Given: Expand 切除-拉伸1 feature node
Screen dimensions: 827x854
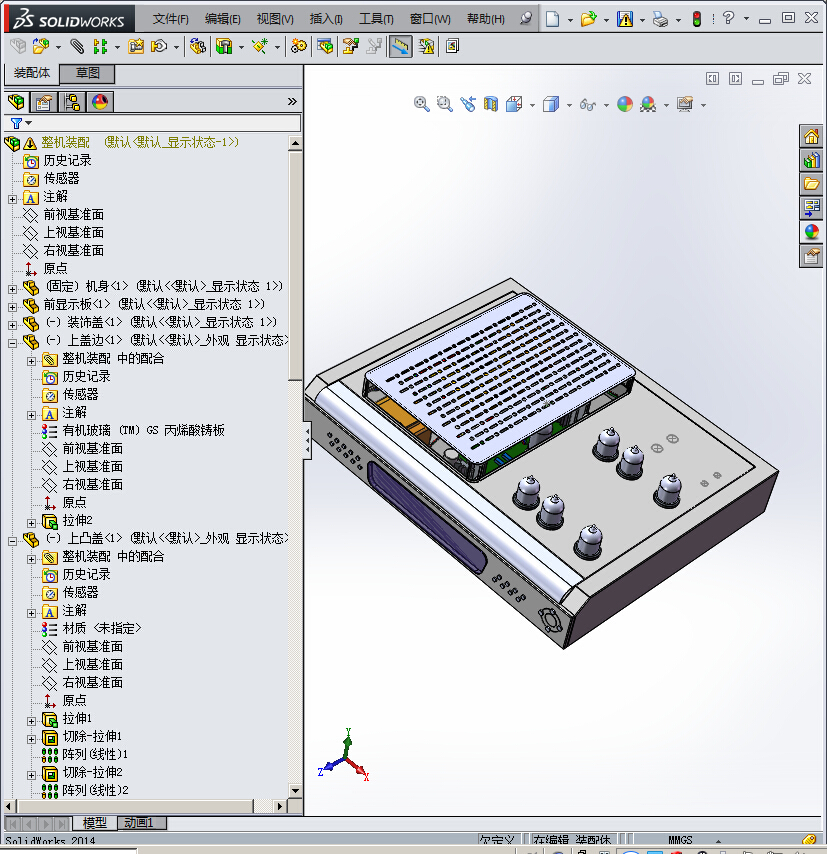Looking at the screenshot, I should (x=32, y=739).
